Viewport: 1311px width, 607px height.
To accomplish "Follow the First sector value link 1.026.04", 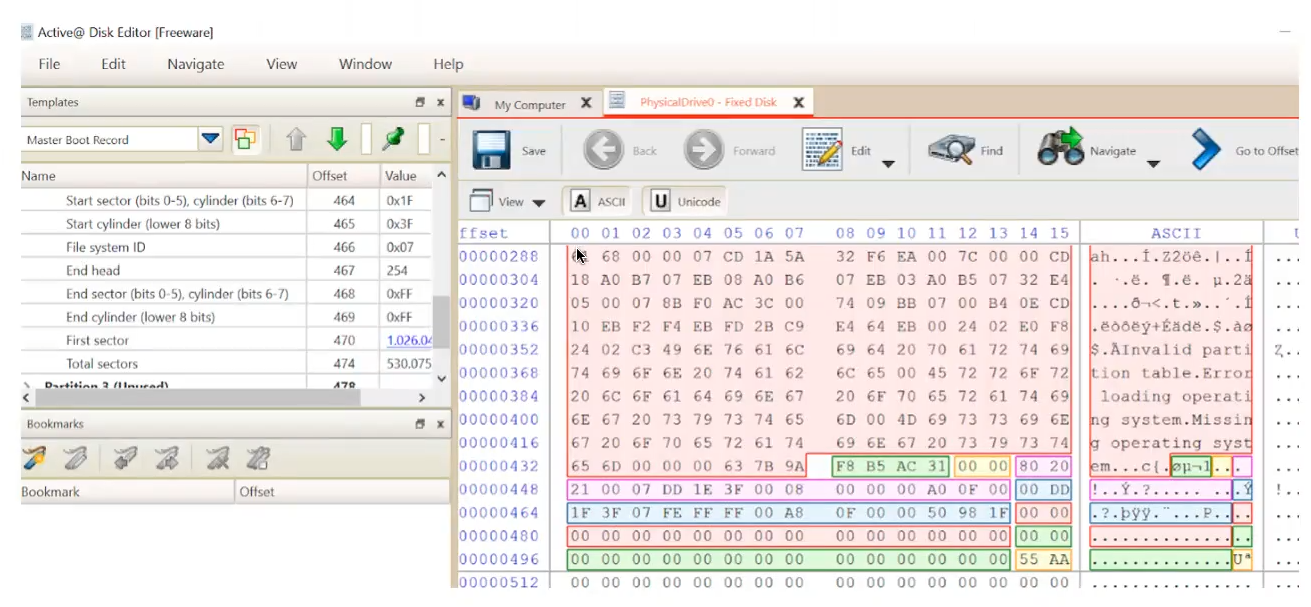I will tap(408, 341).
